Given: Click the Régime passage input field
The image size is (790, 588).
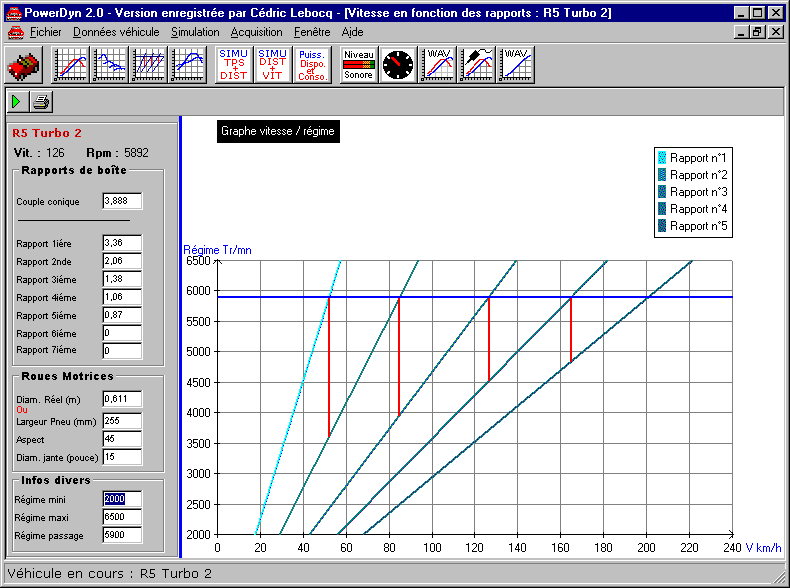Looking at the screenshot, I should click(122, 536).
